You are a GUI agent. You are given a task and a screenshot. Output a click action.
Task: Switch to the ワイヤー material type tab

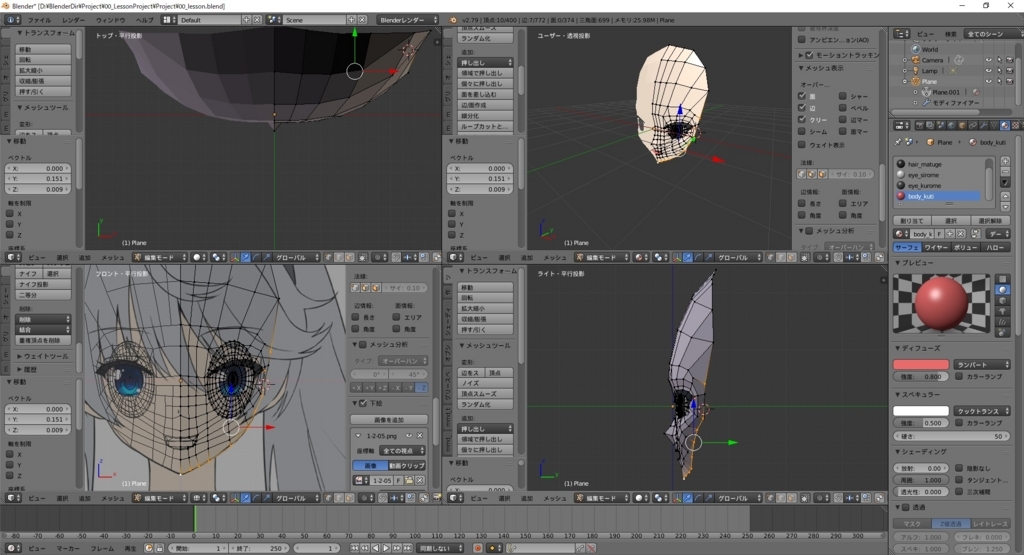(x=935, y=247)
